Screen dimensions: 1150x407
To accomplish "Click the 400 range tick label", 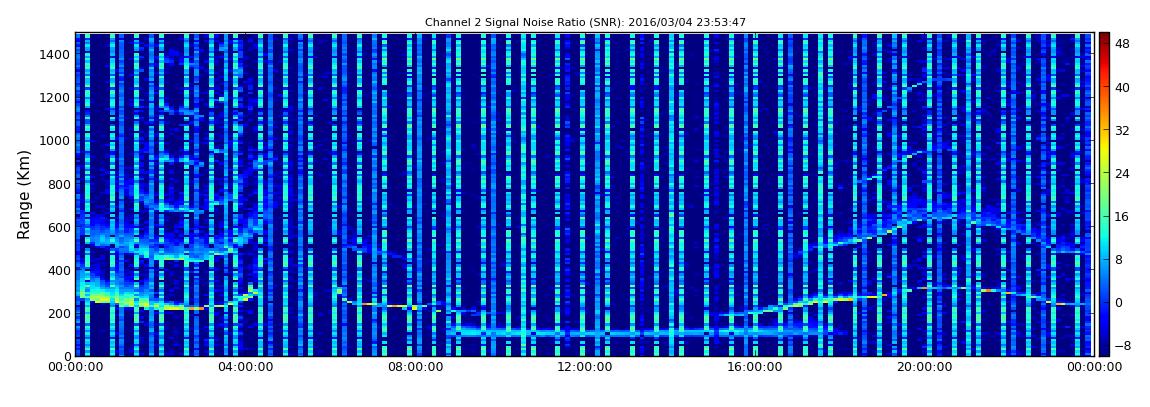I will [x=60, y=271].
